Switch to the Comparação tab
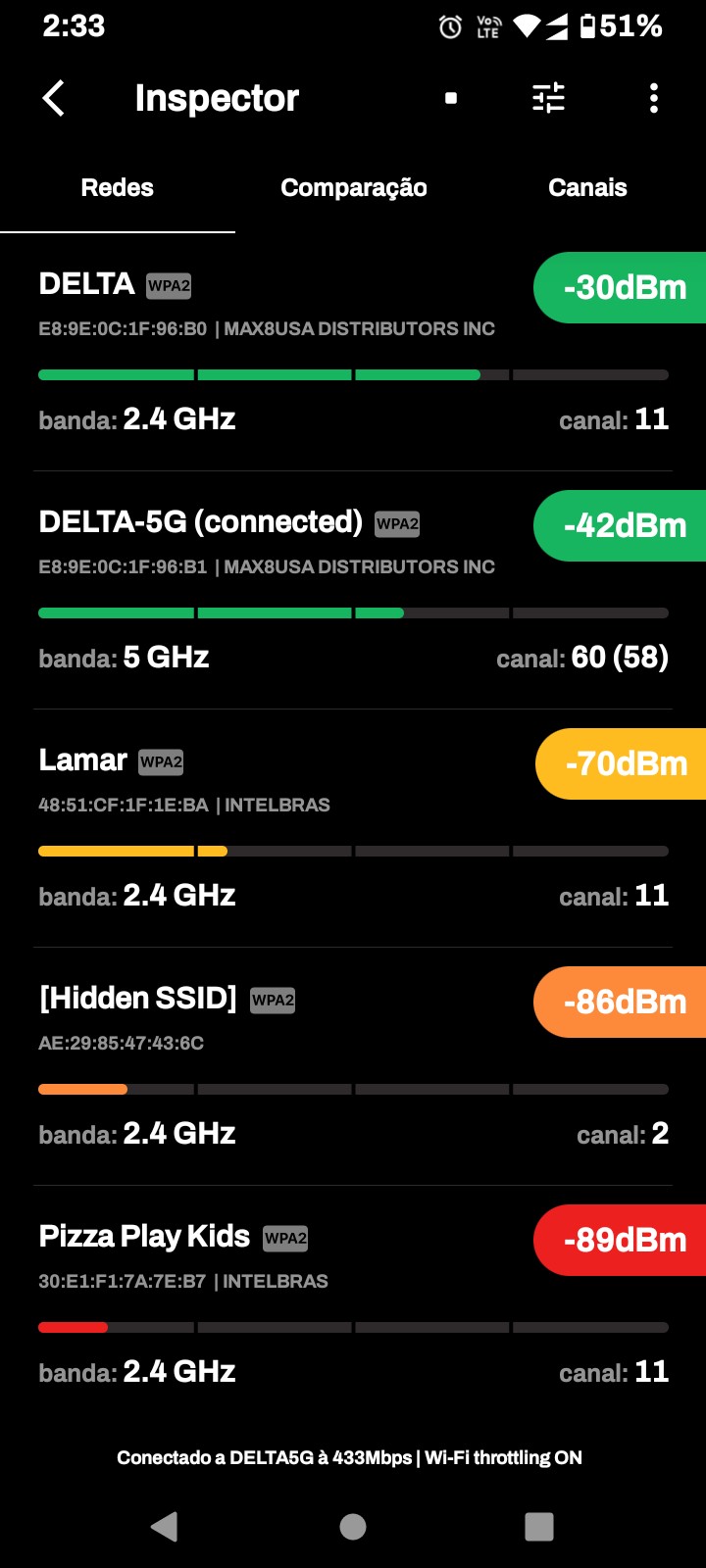Viewport: 706px width, 1568px height. (353, 188)
